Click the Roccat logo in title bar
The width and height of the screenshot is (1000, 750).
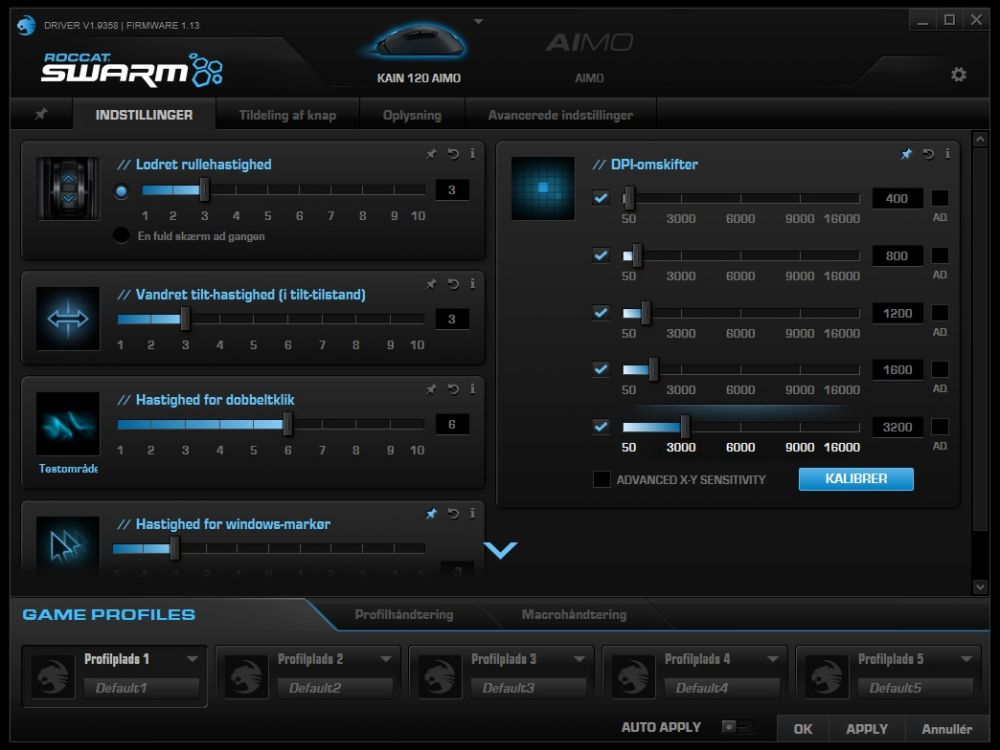click(26, 26)
